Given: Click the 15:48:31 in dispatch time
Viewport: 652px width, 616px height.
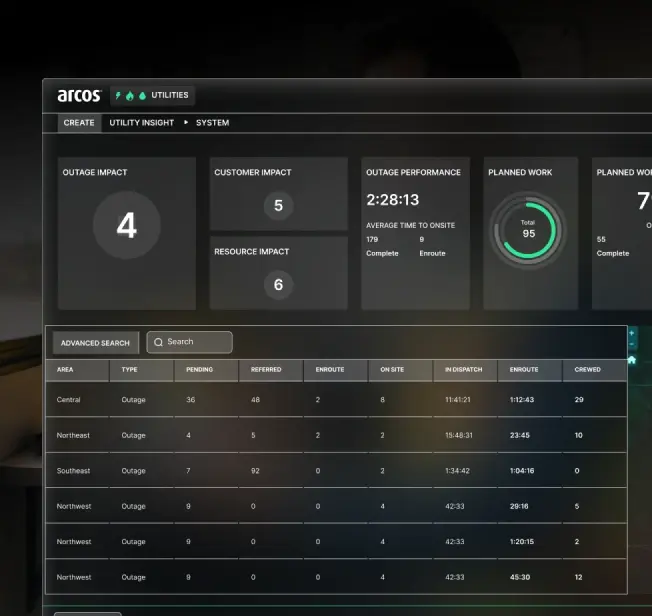Looking at the screenshot, I should [459, 435].
